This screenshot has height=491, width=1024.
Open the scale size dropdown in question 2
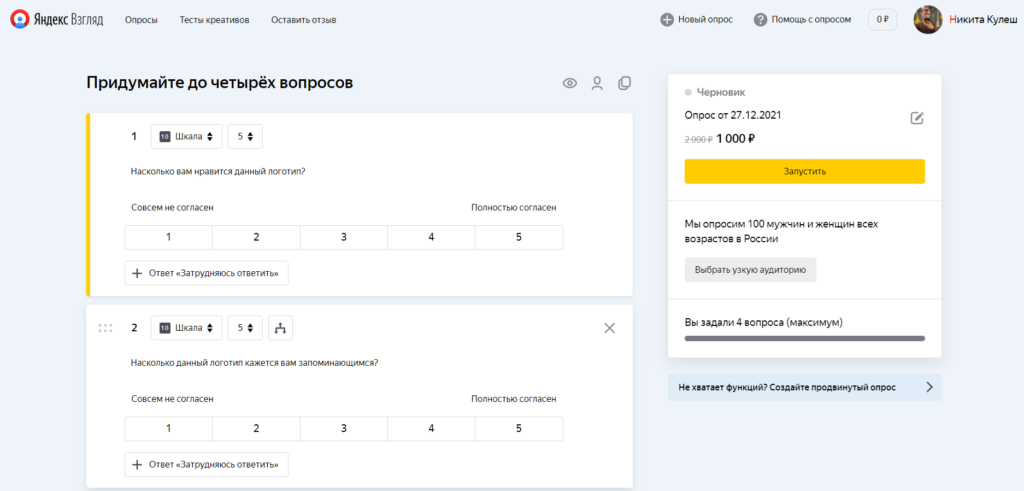pyautogui.click(x=245, y=328)
